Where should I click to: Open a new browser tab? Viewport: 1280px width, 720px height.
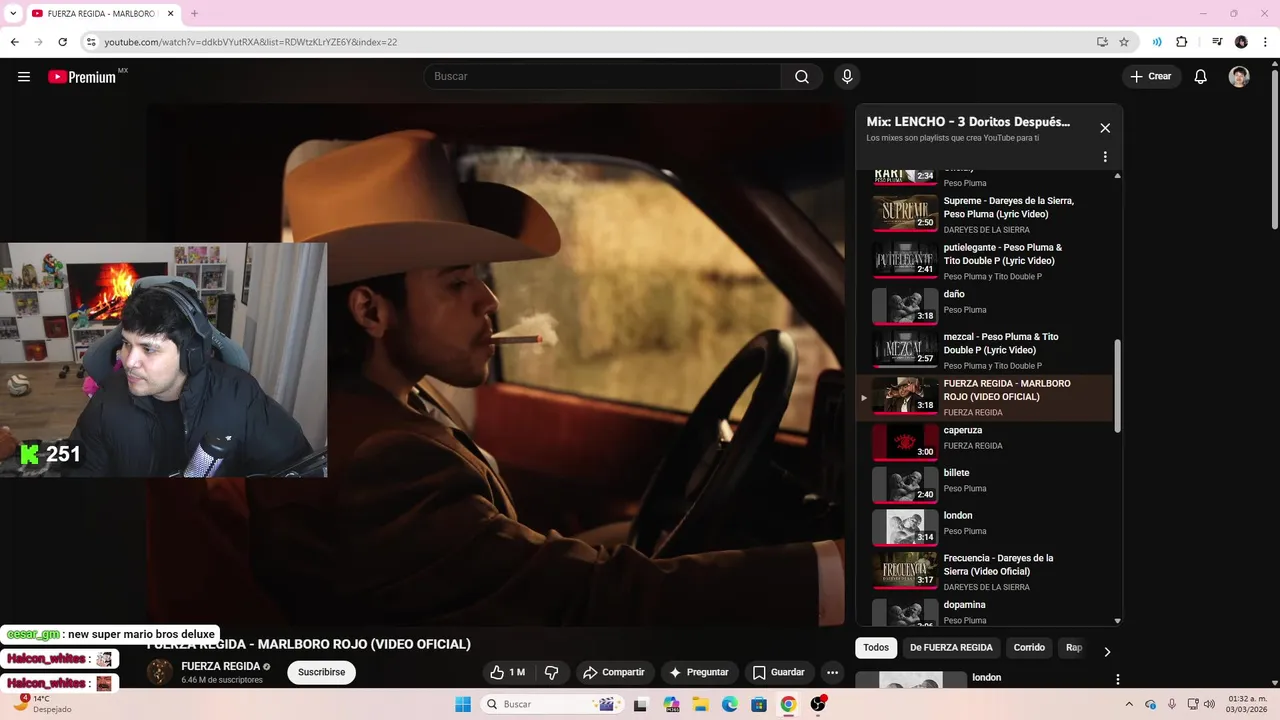(x=194, y=13)
